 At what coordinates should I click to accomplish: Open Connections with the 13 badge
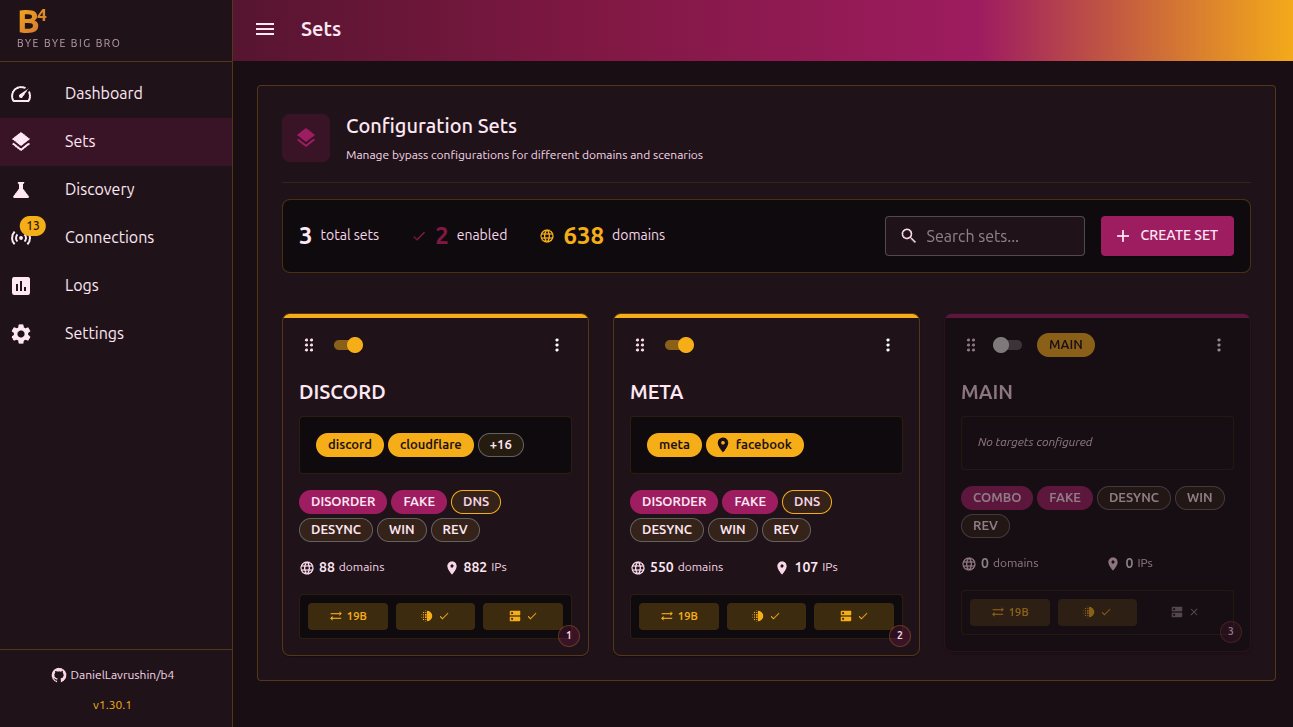click(21, 237)
